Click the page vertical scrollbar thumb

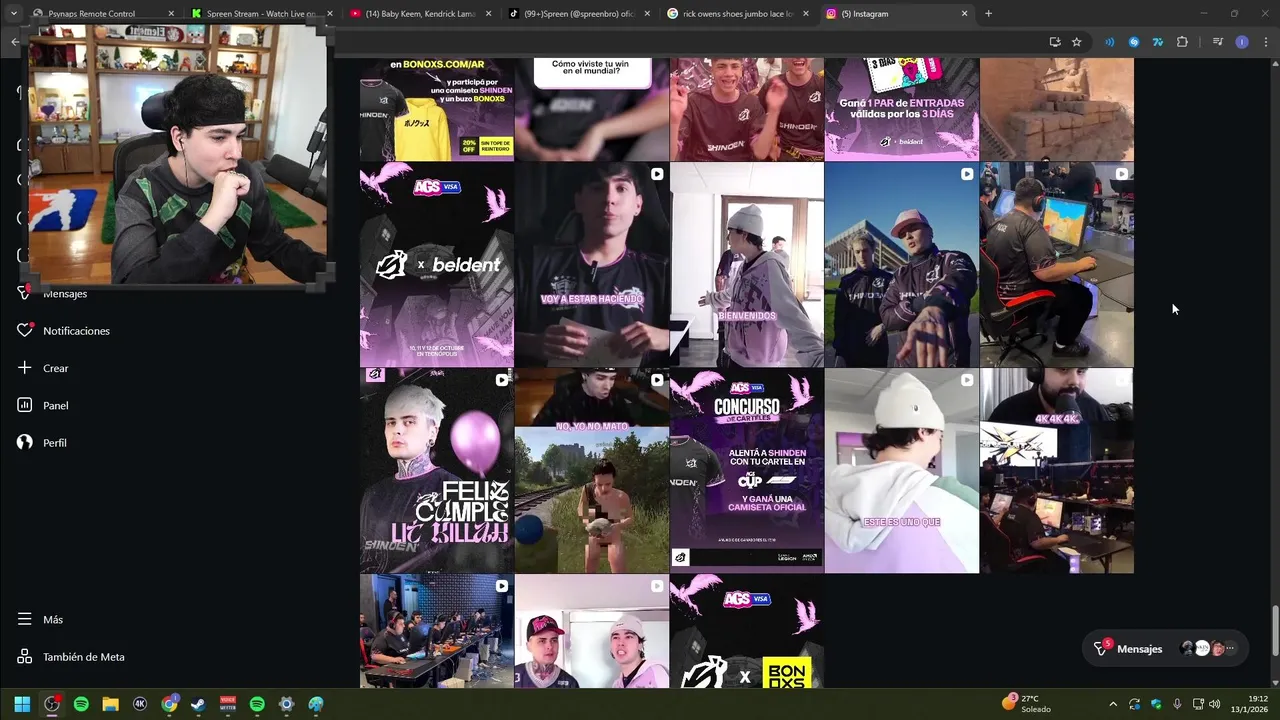1275,631
